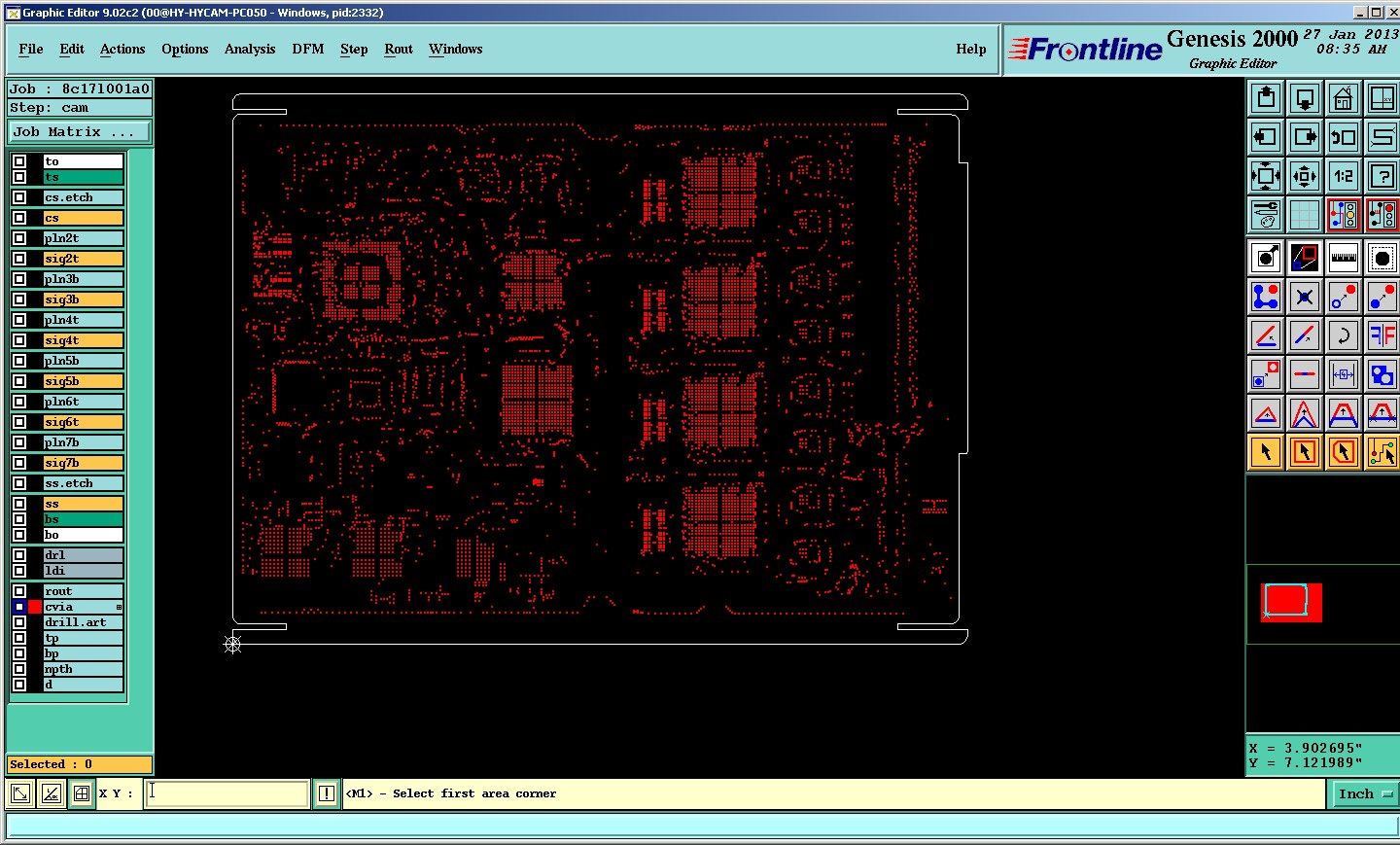Click the XY window layout icon
The width and height of the screenshot is (1400, 845).
(1382, 98)
